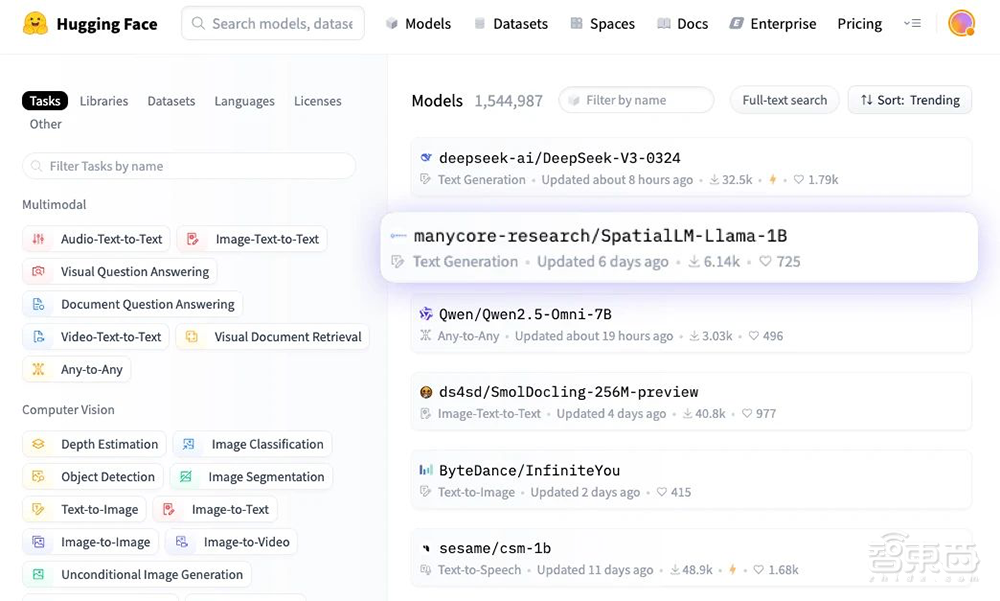Enable the Object Detection task filter
Screen dimensions: 1000x601
94,477
